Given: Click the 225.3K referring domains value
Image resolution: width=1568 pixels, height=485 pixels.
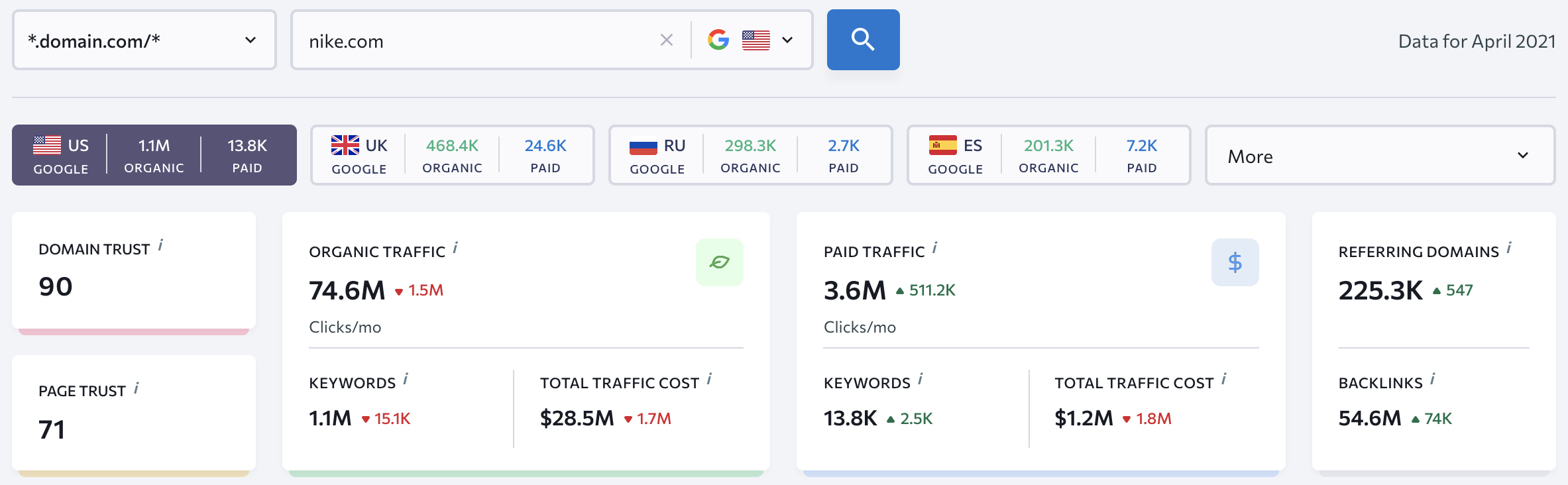Looking at the screenshot, I should (1380, 290).
